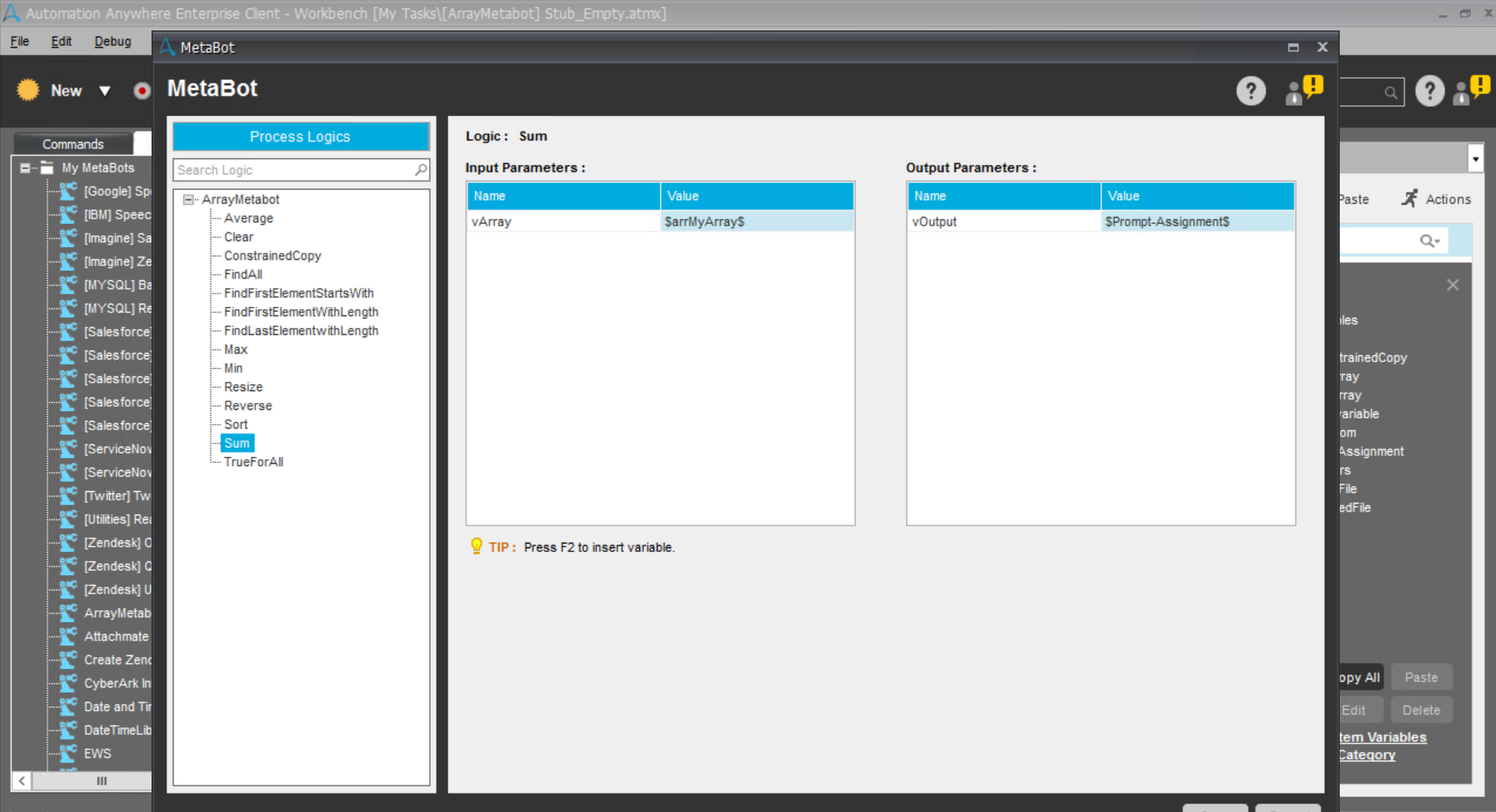The width and height of the screenshot is (1496, 812).
Task: Open the File menu
Action: [20, 41]
